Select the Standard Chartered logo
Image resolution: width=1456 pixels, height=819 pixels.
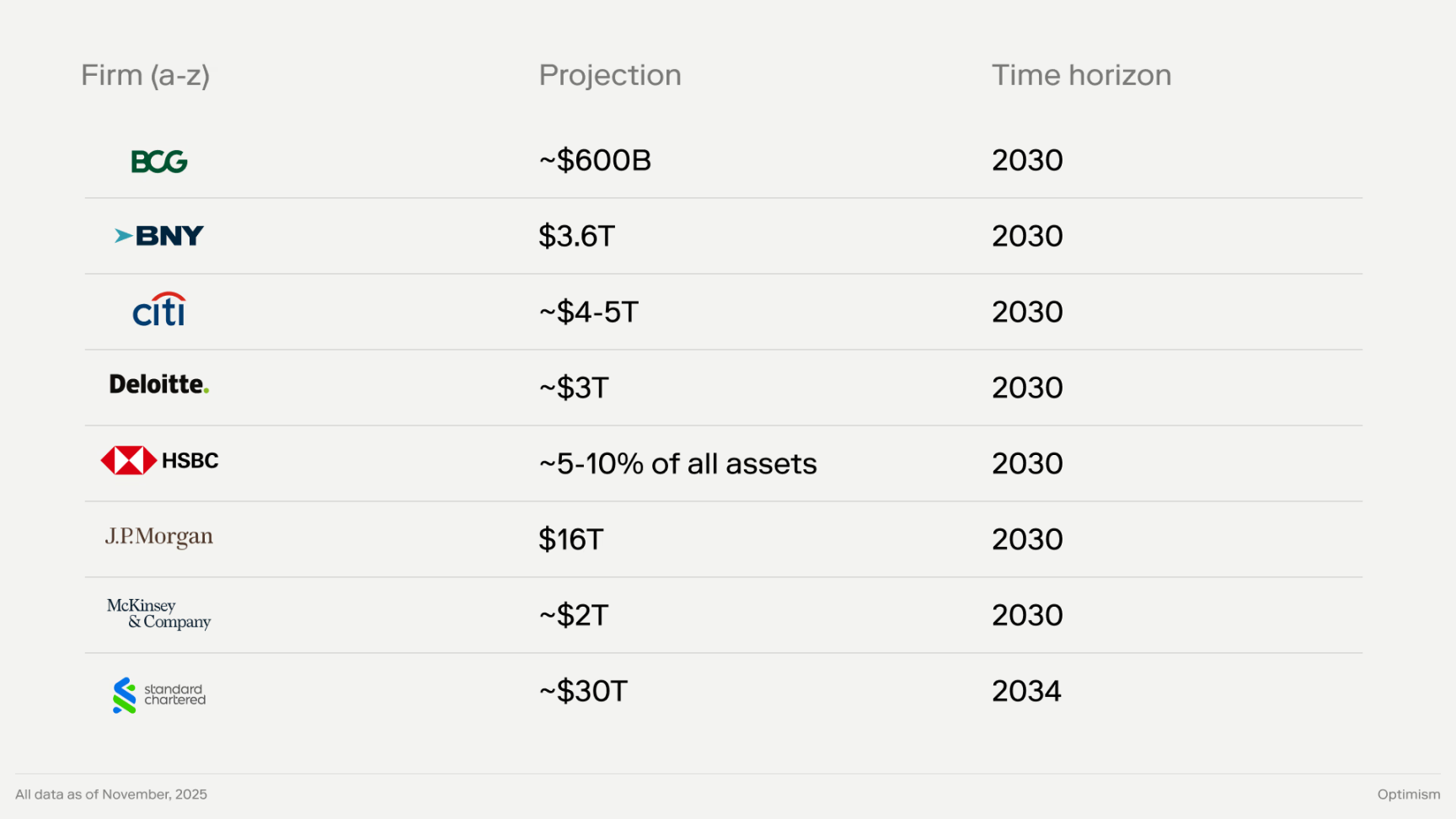pyautogui.click(x=159, y=695)
